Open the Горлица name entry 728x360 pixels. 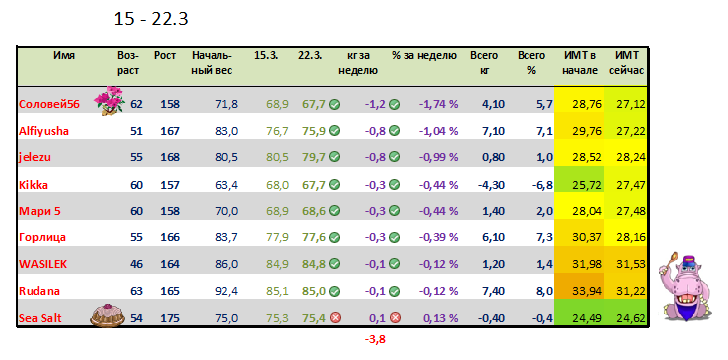click(x=42, y=238)
